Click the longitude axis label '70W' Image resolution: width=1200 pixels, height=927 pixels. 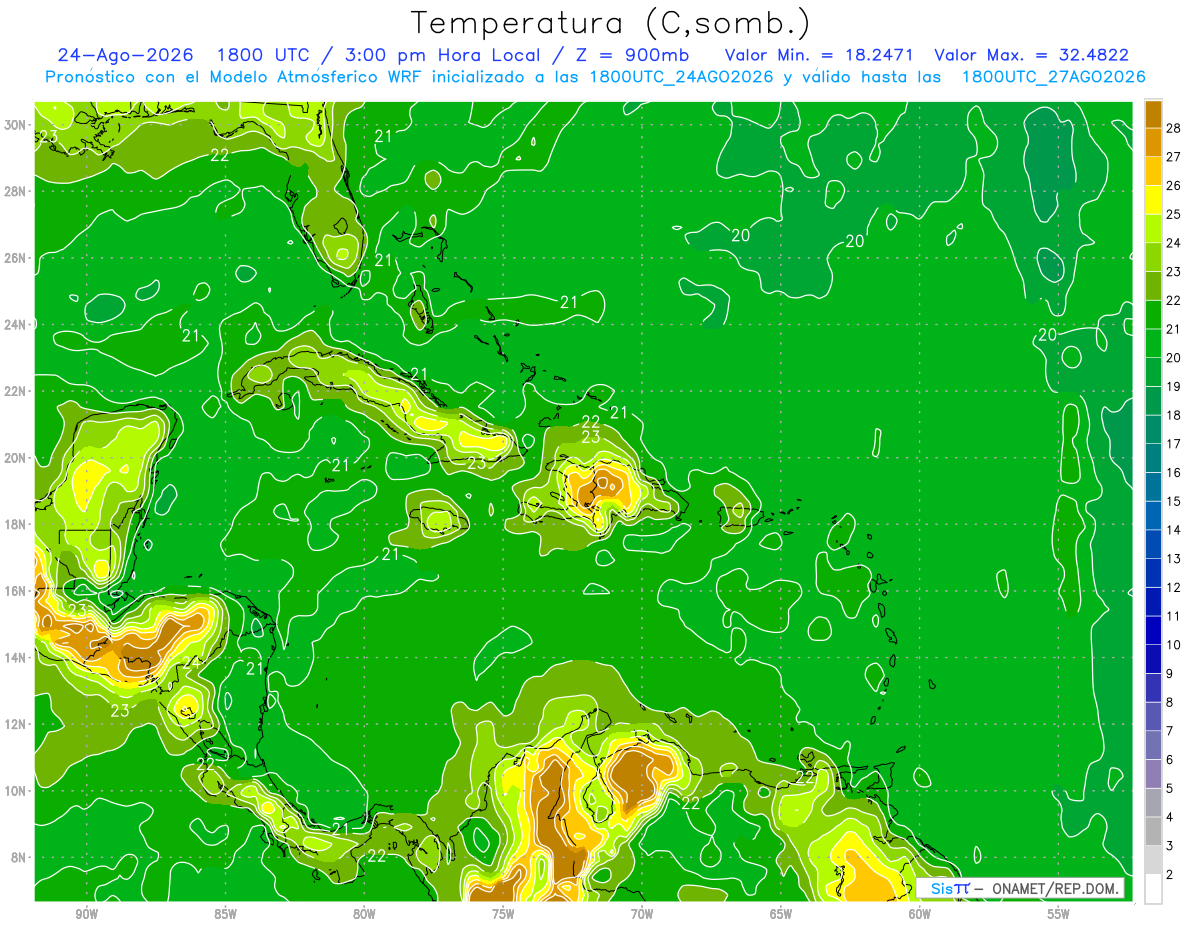tap(642, 914)
